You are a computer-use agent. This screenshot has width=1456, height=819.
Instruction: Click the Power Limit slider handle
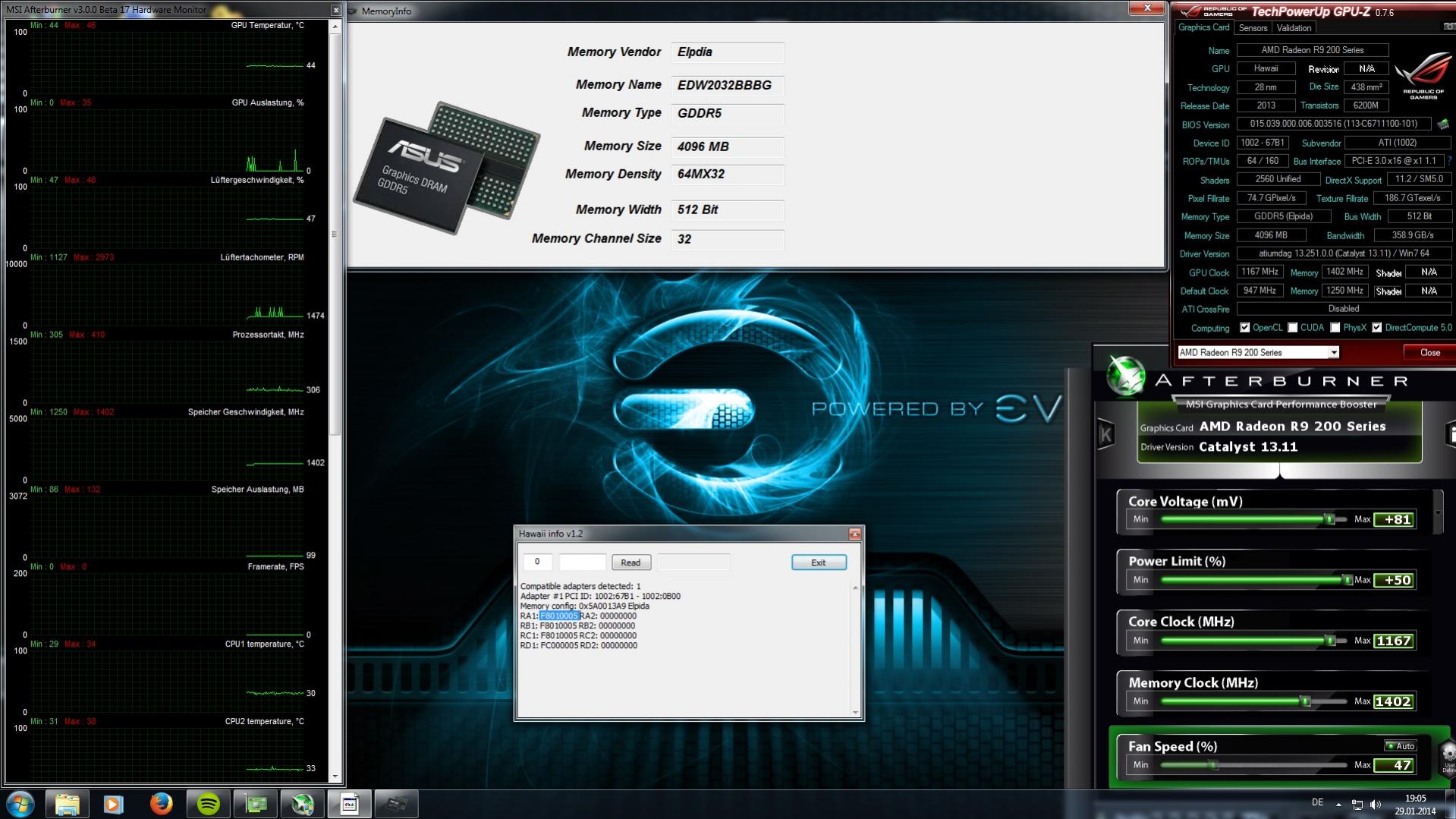point(1347,581)
